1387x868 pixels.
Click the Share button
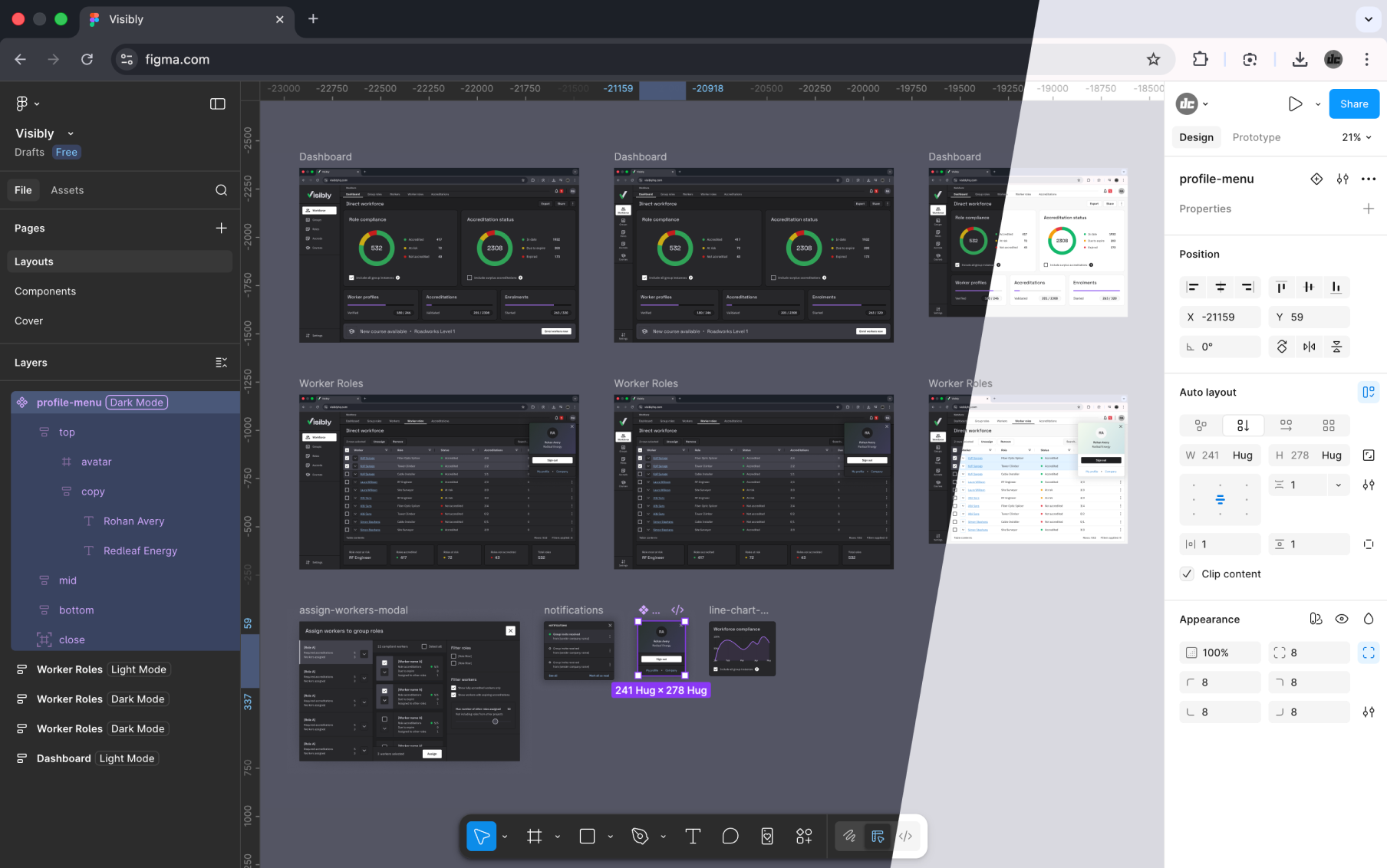pos(1353,104)
